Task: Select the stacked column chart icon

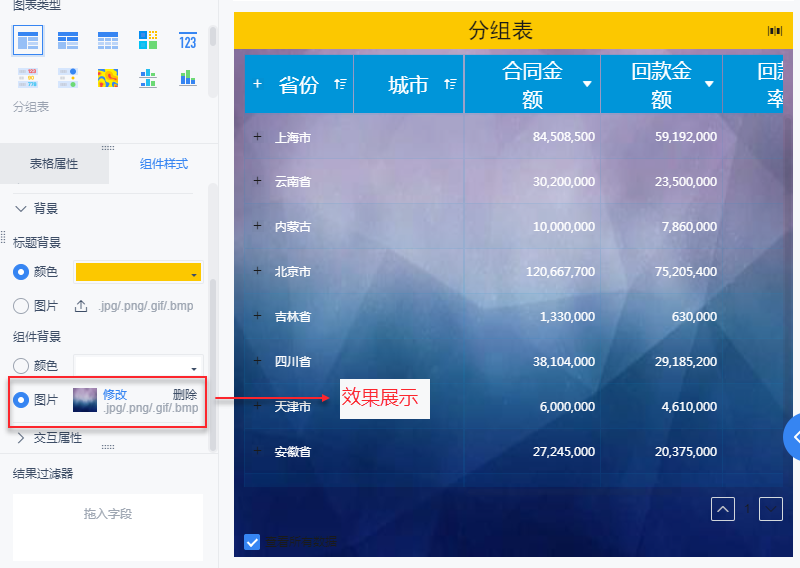Action: pyautogui.click(x=187, y=78)
